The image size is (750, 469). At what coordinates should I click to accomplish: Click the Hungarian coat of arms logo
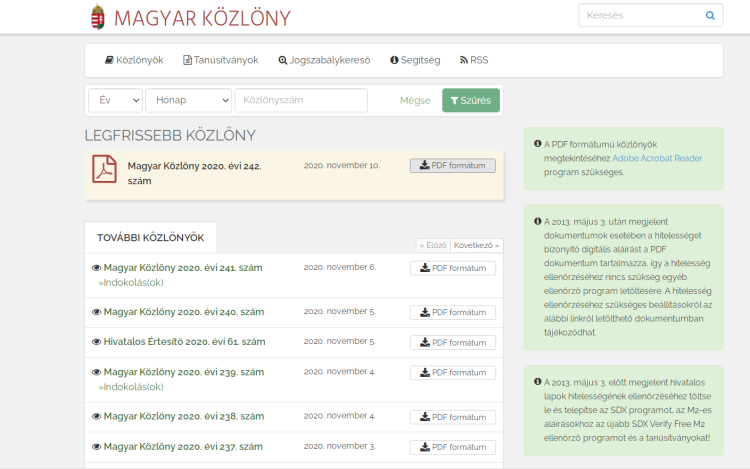(97, 17)
